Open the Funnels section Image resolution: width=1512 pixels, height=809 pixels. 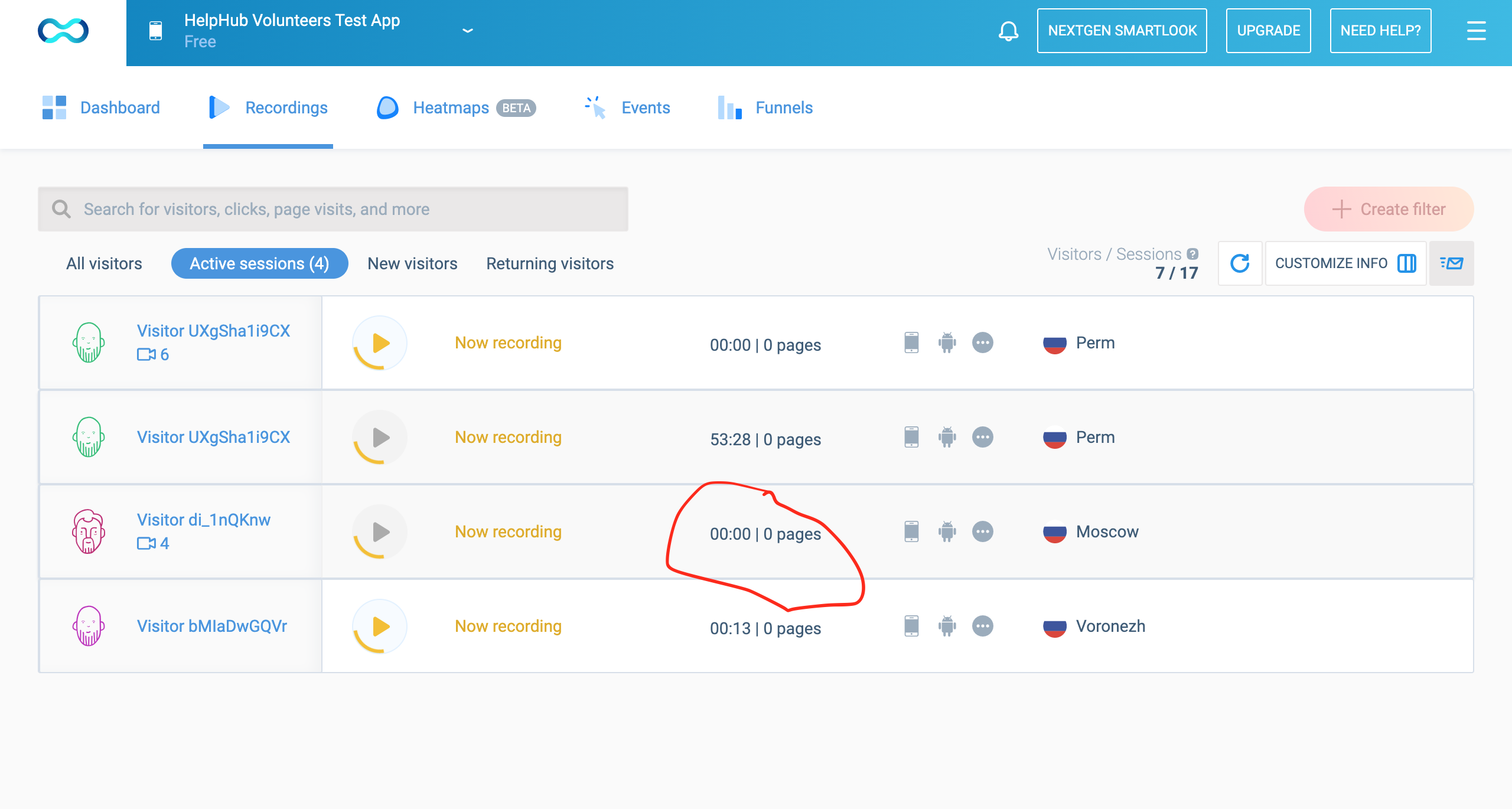783,107
